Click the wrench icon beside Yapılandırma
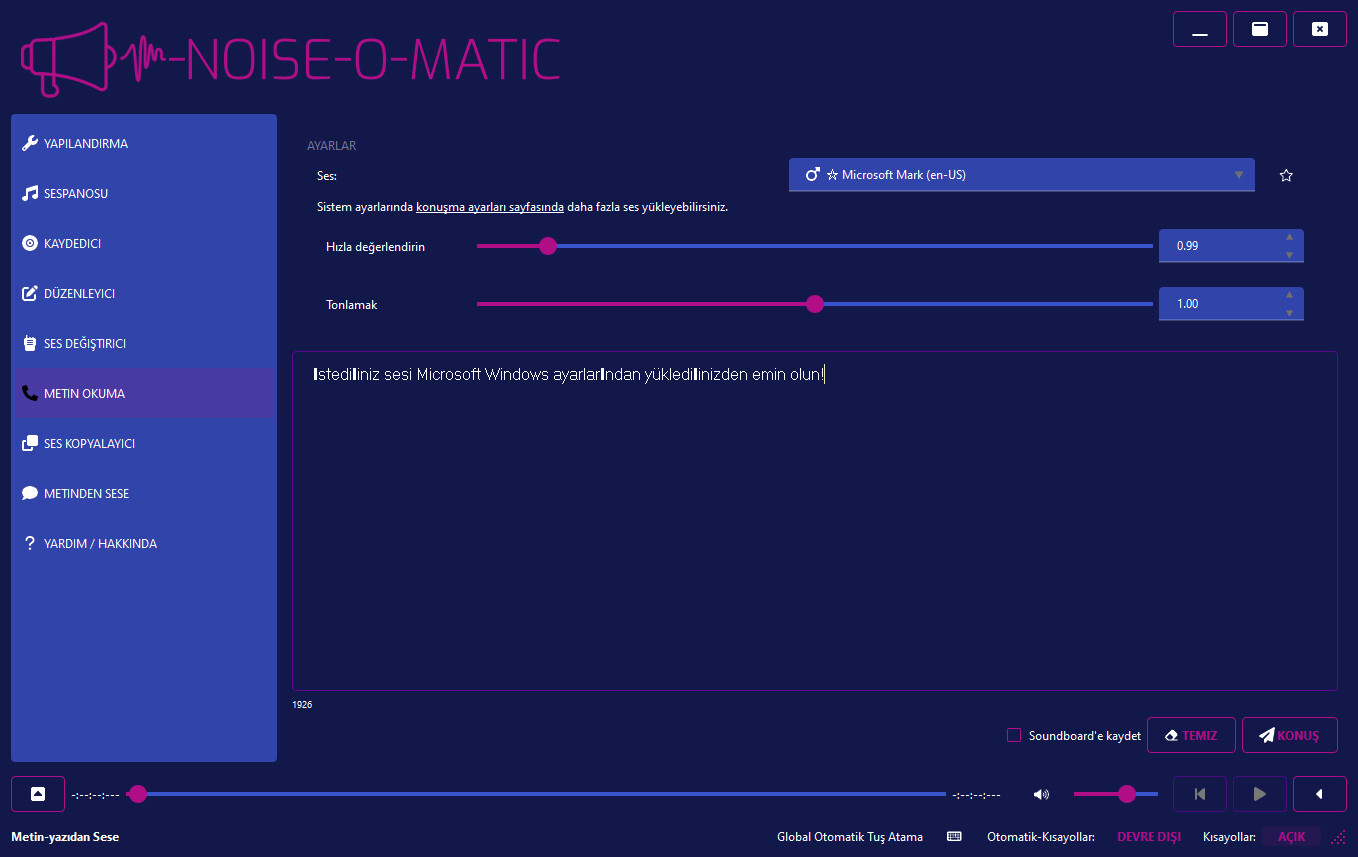 (x=30, y=143)
